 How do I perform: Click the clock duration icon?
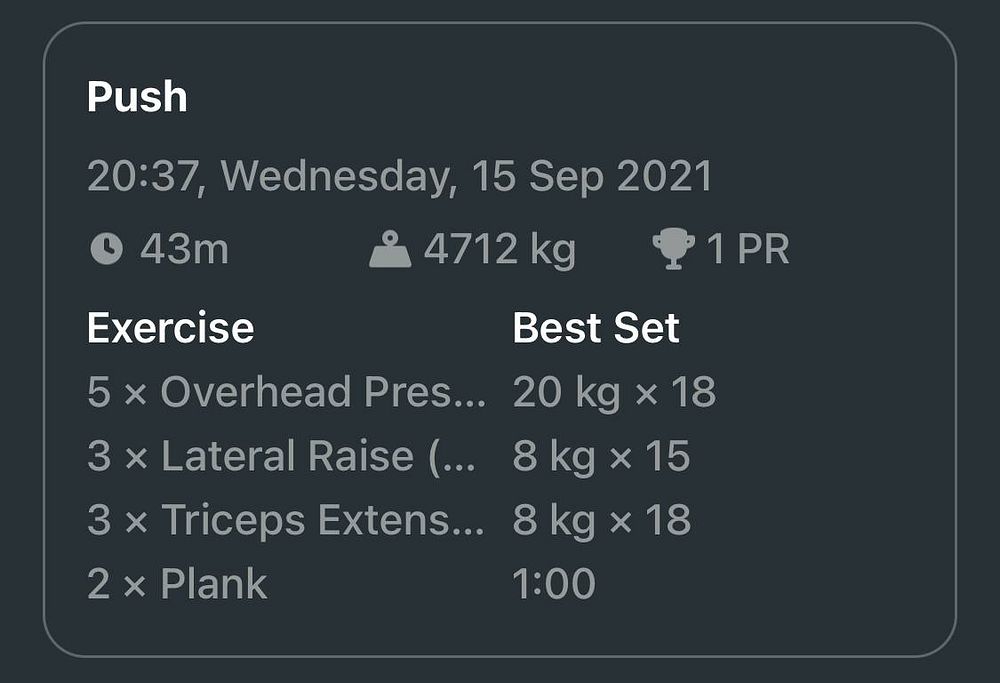107,249
